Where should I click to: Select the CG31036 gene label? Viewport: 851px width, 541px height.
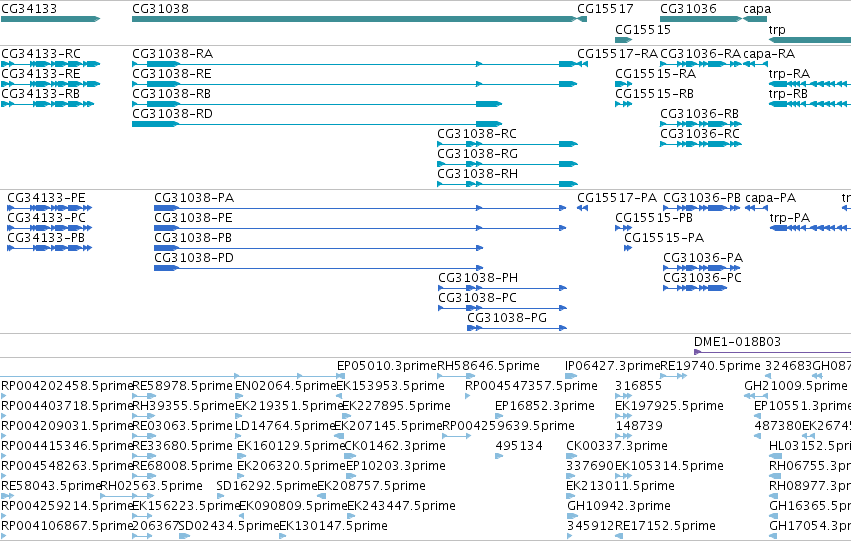tap(688, 9)
